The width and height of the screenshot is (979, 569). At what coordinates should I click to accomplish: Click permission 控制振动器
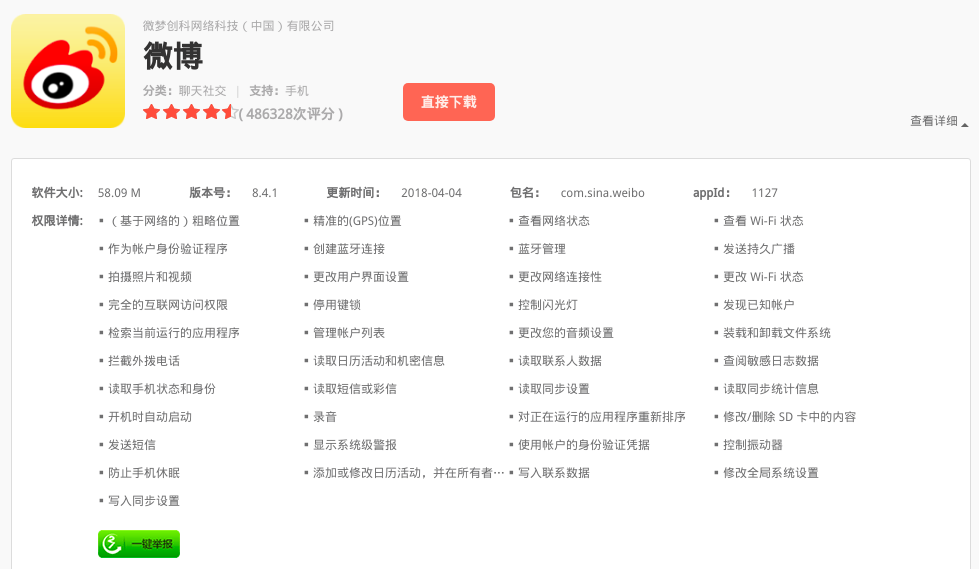click(x=752, y=446)
